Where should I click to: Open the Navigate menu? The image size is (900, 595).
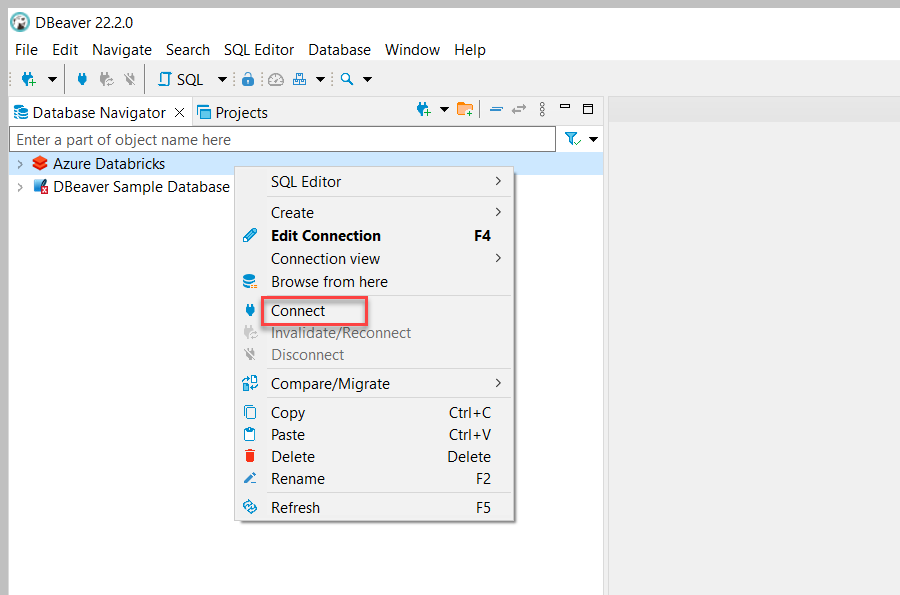click(122, 50)
